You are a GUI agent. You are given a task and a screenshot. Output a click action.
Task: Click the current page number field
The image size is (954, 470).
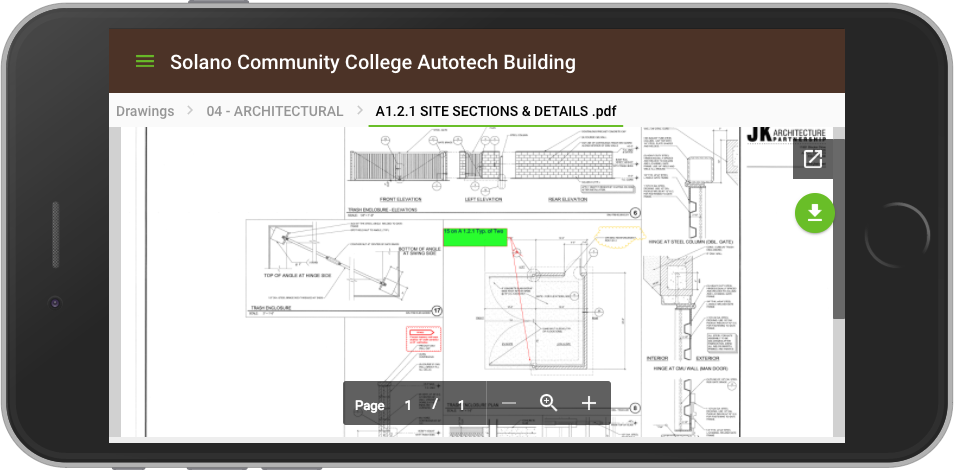408,405
